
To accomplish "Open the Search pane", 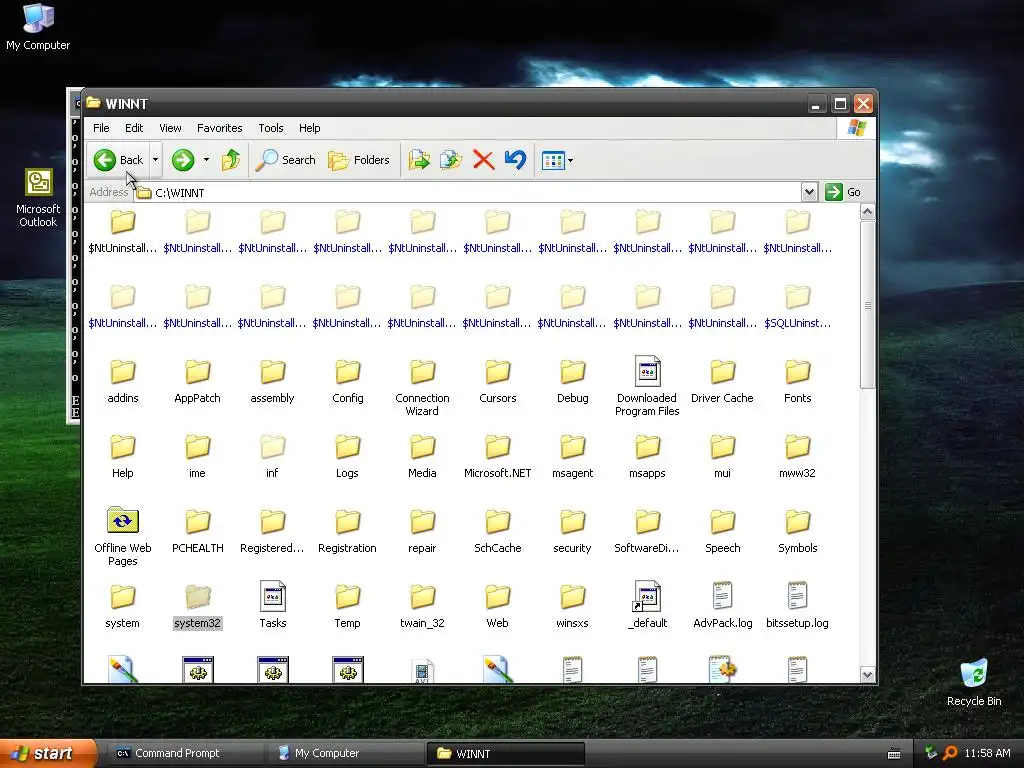I will 285,160.
